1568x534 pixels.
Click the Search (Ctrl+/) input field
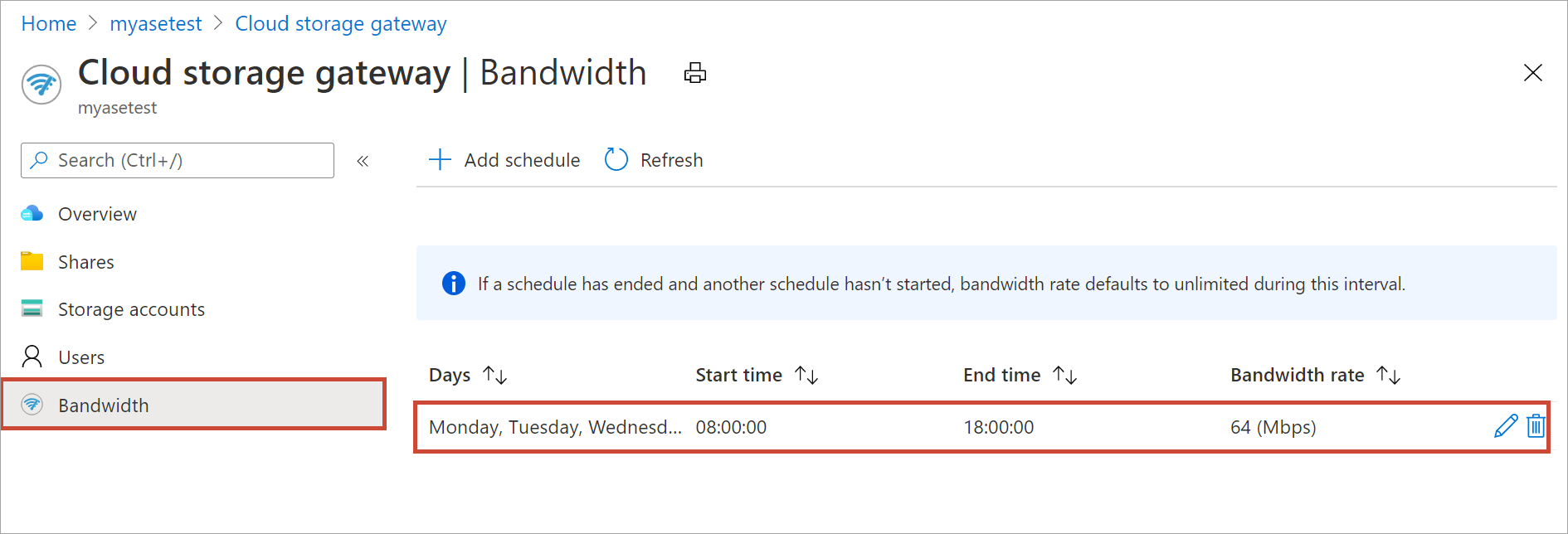pos(178,160)
